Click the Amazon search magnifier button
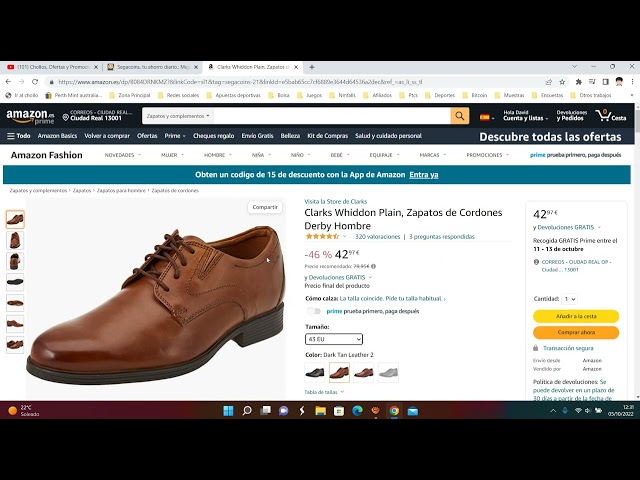Image resolution: width=640 pixels, height=480 pixels. pos(460,116)
